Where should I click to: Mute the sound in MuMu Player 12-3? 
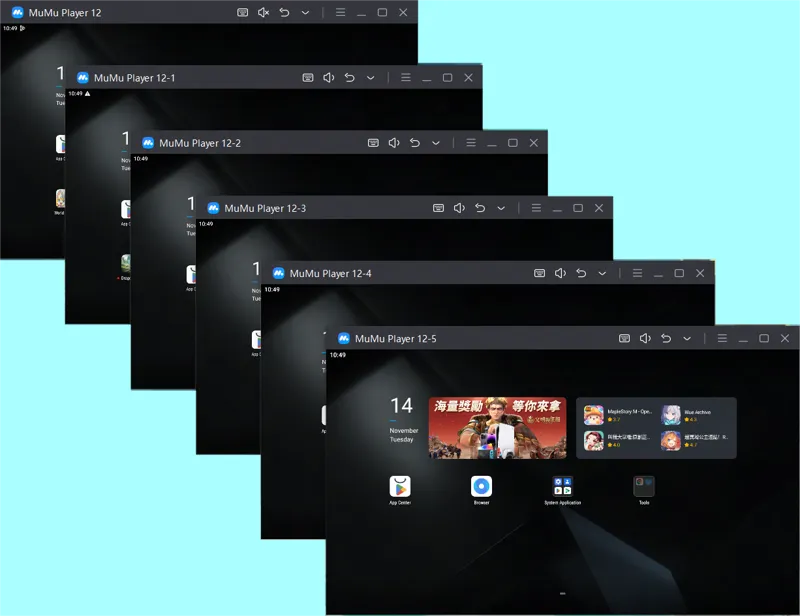coord(459,208)
